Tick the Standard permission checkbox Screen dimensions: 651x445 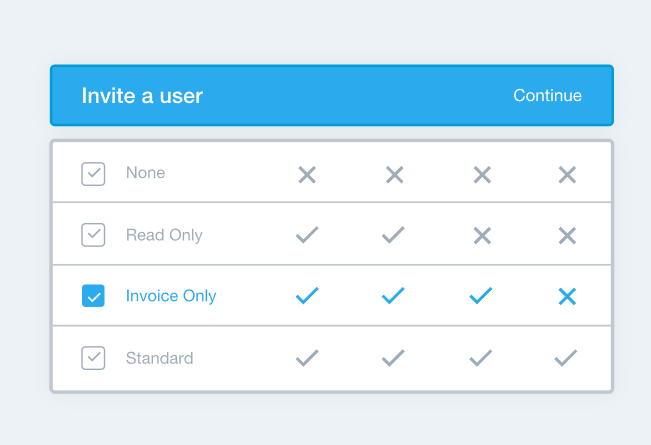(93, 358)
